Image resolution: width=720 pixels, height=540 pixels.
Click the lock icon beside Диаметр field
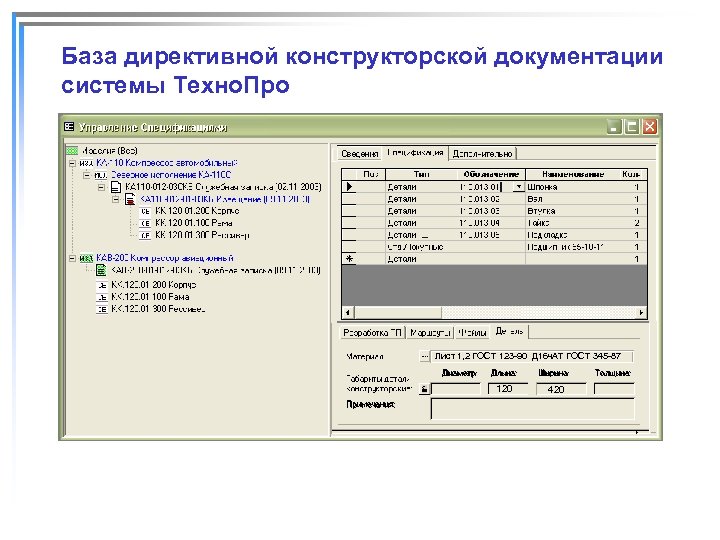(x=424, y=389)
